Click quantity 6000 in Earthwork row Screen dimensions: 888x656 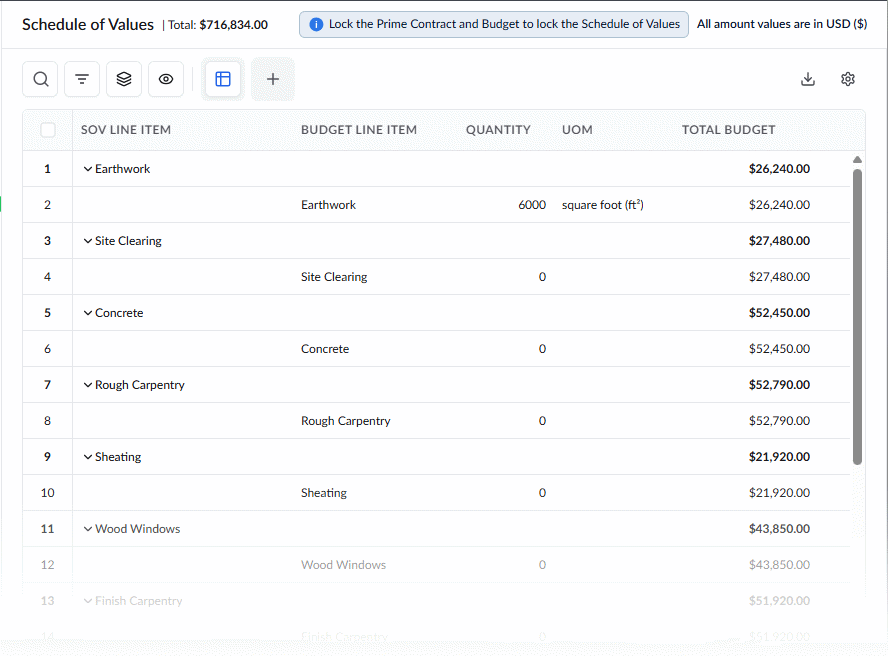click(532, 205)
